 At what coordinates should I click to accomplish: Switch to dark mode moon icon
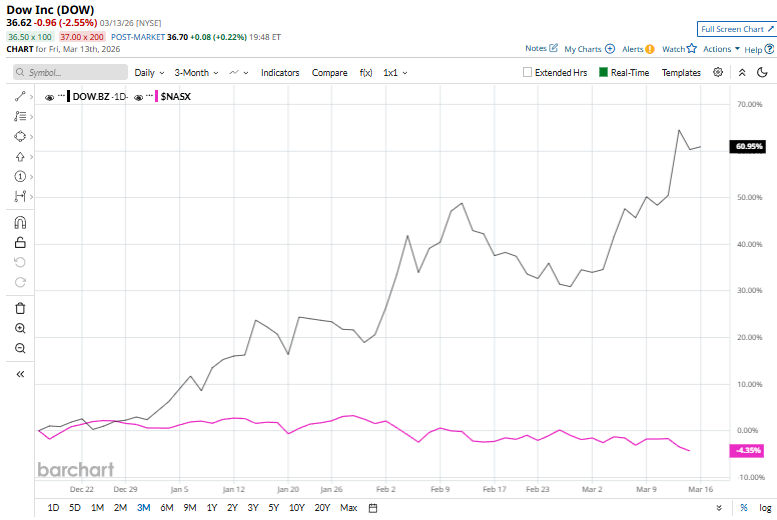pos(762,72)
